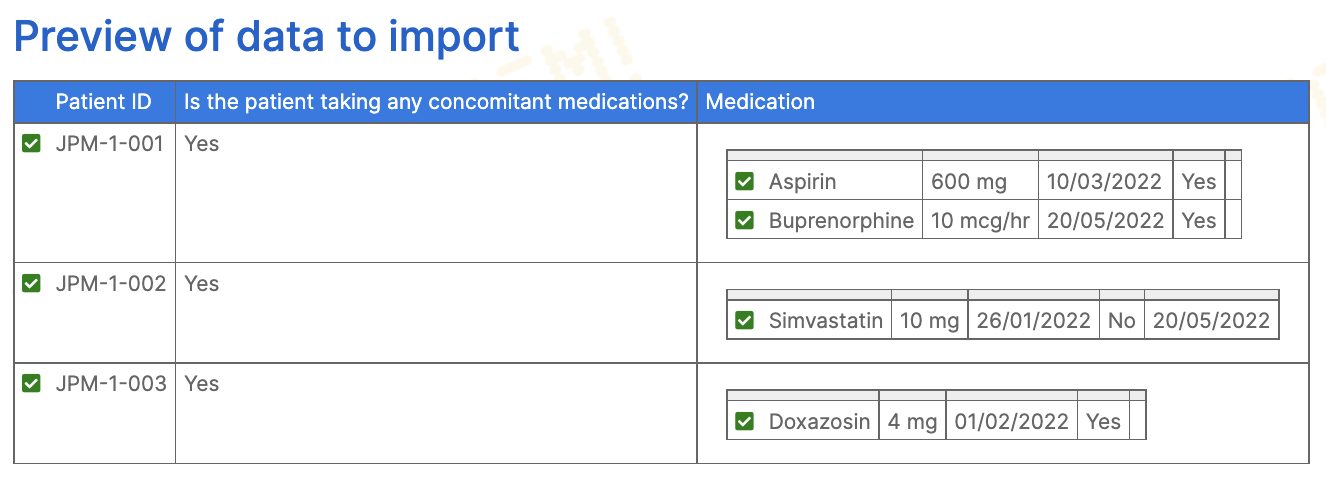
Task: Uncheck the JPM-1-002 patient row checkbox
Action: click(31, 284)
